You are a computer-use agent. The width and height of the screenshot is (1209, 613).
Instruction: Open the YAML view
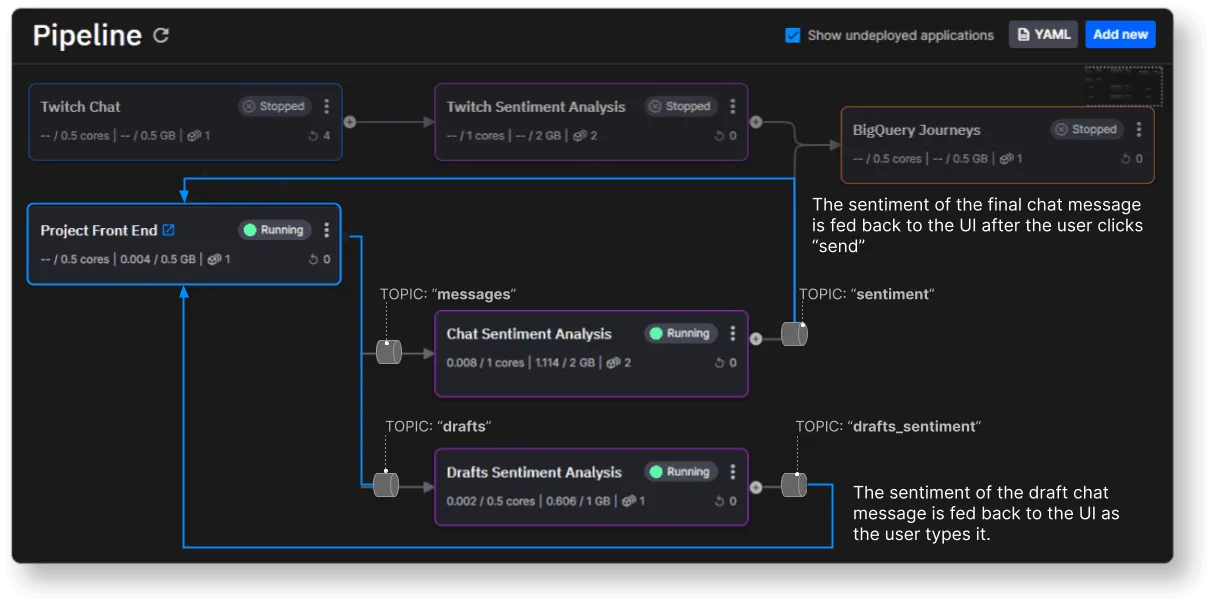1043,34
